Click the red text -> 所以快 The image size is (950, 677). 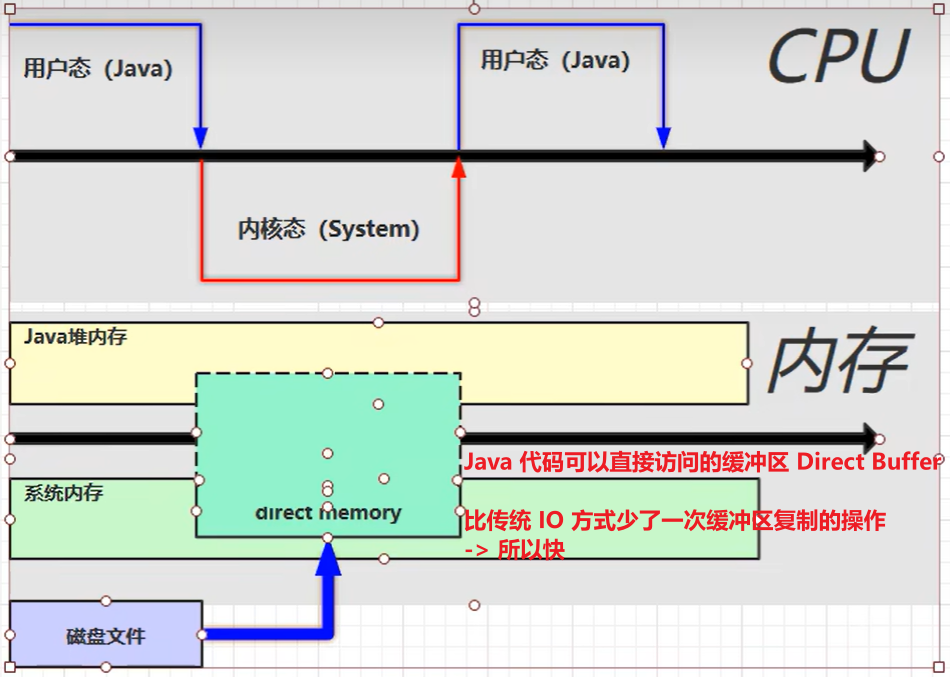[x=514, y=549]
